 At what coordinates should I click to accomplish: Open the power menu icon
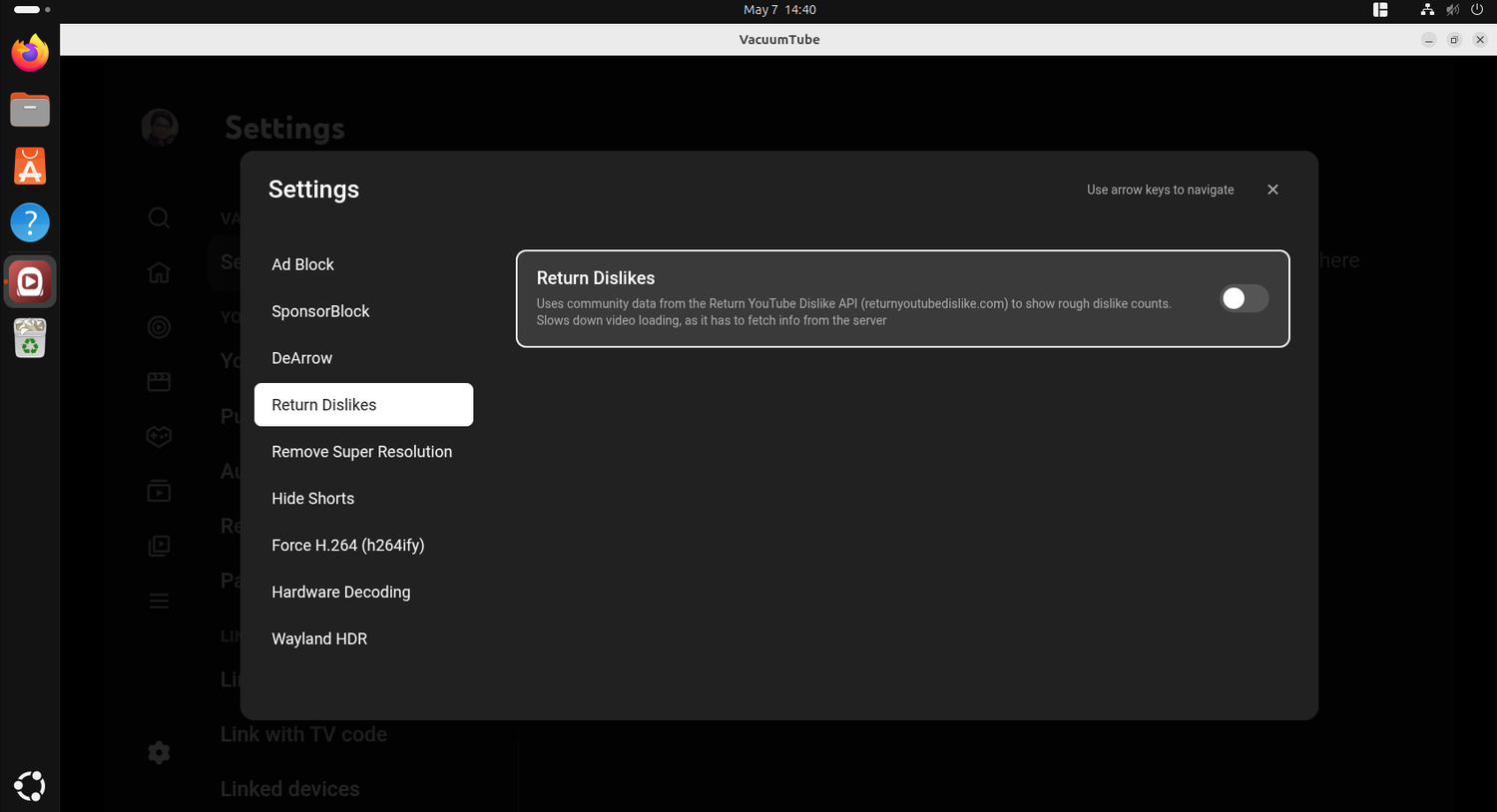coord(1477,10)
